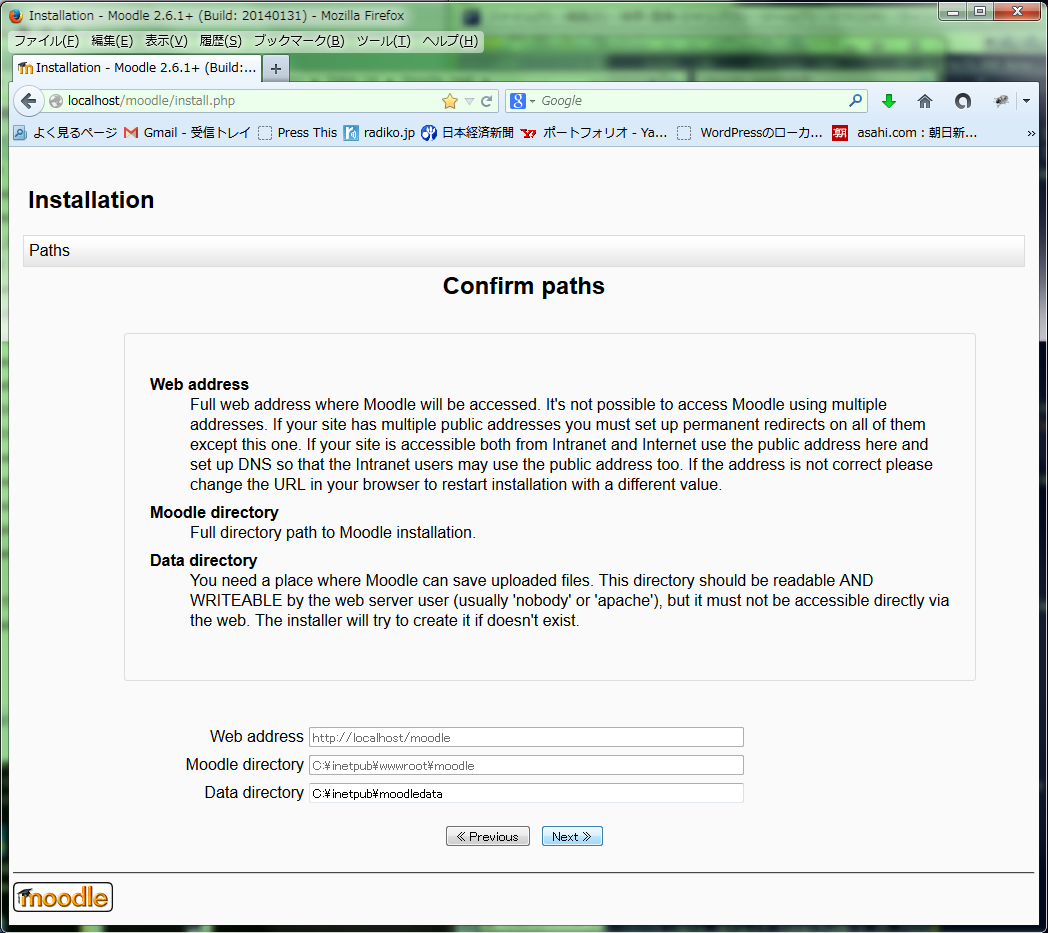Click the site identity globe icon
This screenshot has height=933, width=1048.
pos(56,101)
